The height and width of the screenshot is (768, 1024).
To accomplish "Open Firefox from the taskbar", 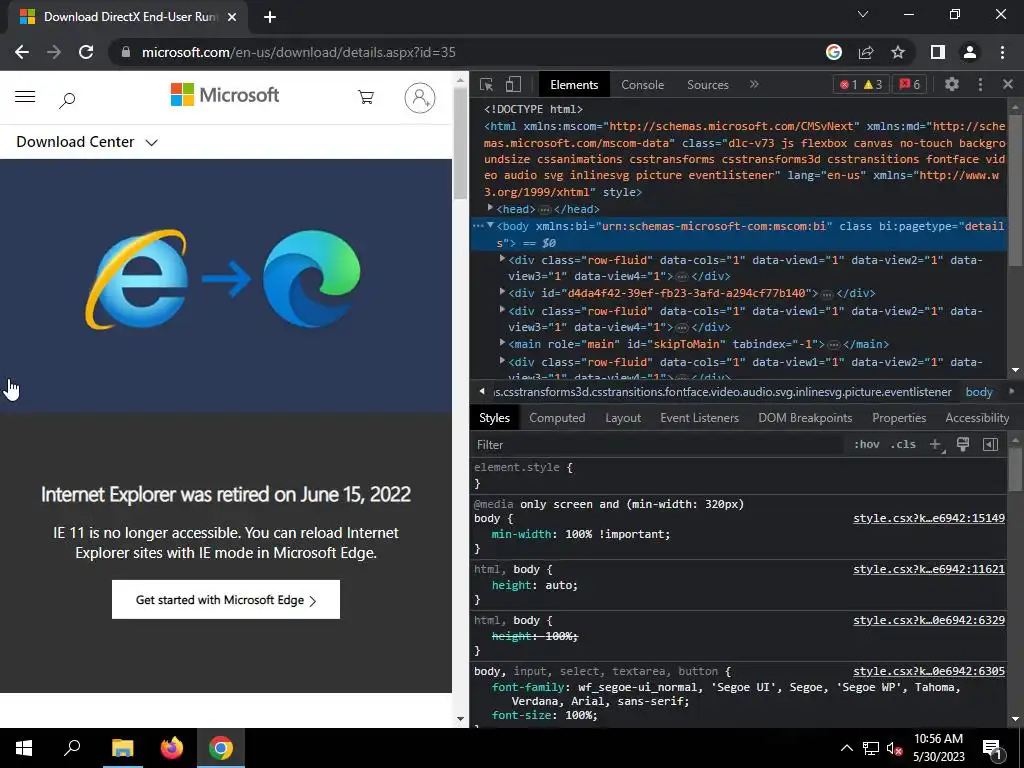I will 172,748.
